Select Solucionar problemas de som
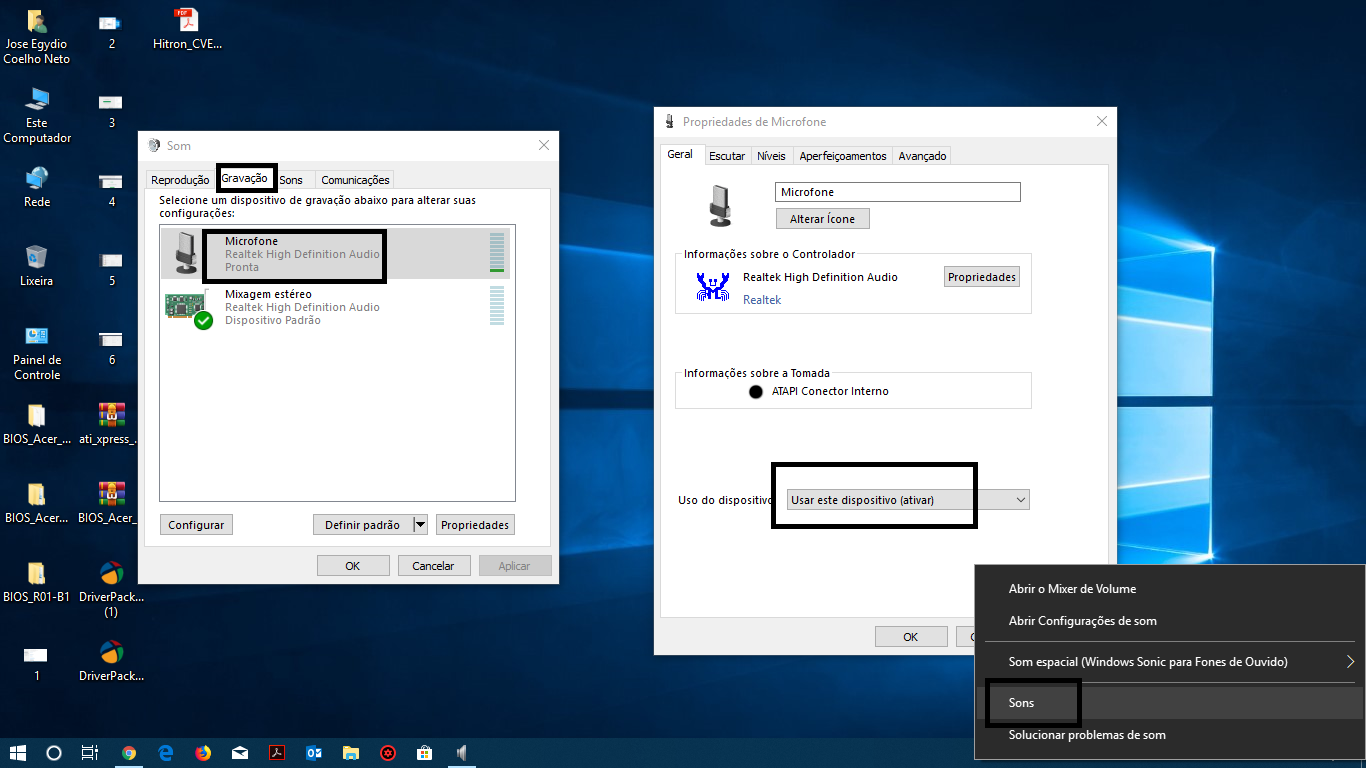The image size is (1366, 768). [1087, 735]
